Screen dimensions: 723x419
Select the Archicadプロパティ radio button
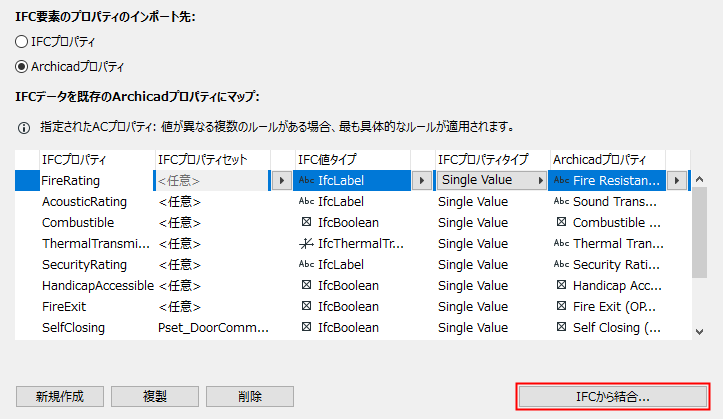pos(22,67)
